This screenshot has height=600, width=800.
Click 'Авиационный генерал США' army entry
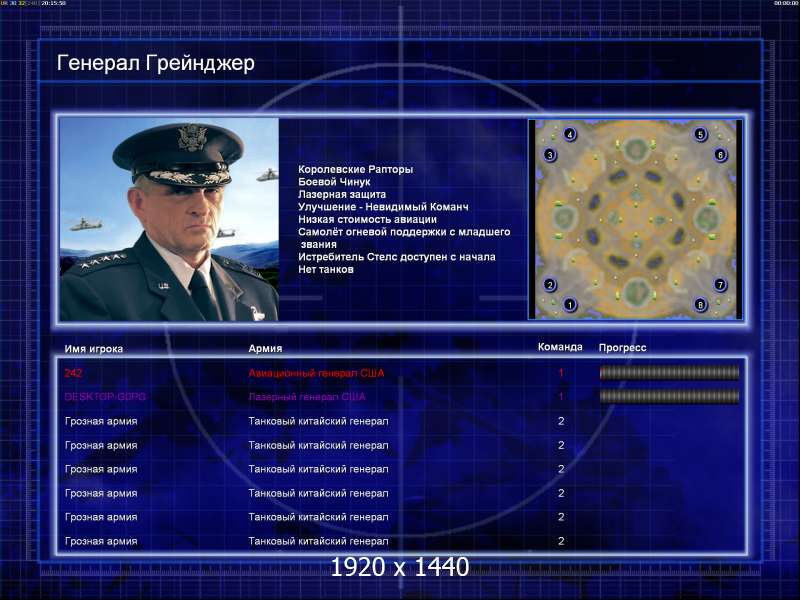click(x=316, y=373)
